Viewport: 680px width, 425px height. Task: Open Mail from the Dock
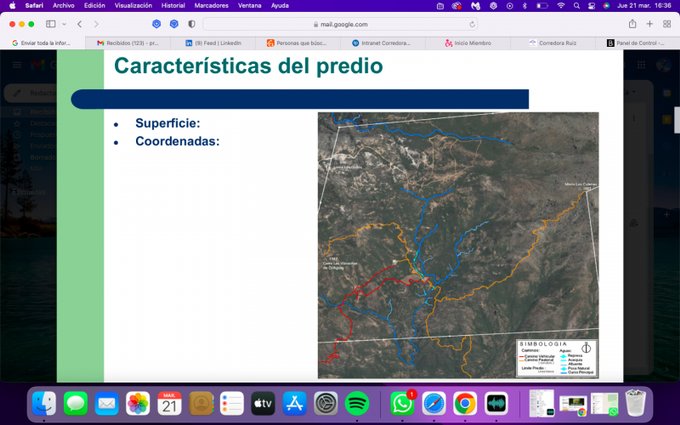pos(107,404)
